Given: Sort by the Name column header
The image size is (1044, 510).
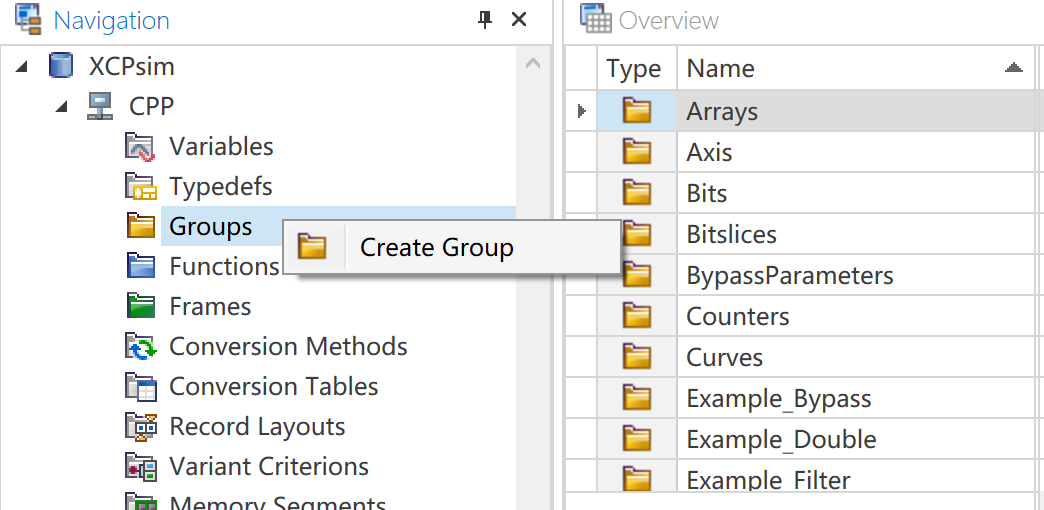Looking at the screenshot, I should tap(720, 69).
